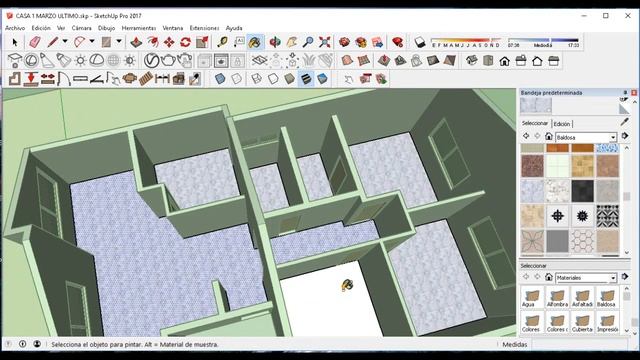Activate the Pan hand tool
The width and height of the screenshot is (640, 360).
(291, 42)
